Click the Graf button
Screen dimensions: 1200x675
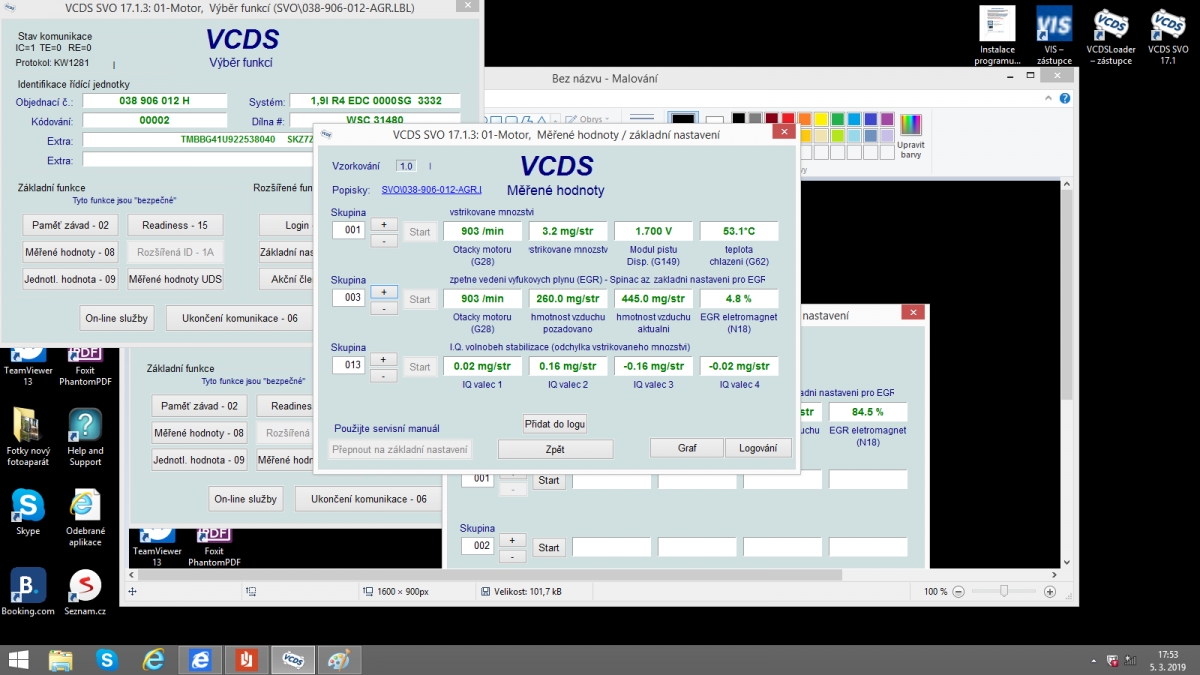coord(687,448)
